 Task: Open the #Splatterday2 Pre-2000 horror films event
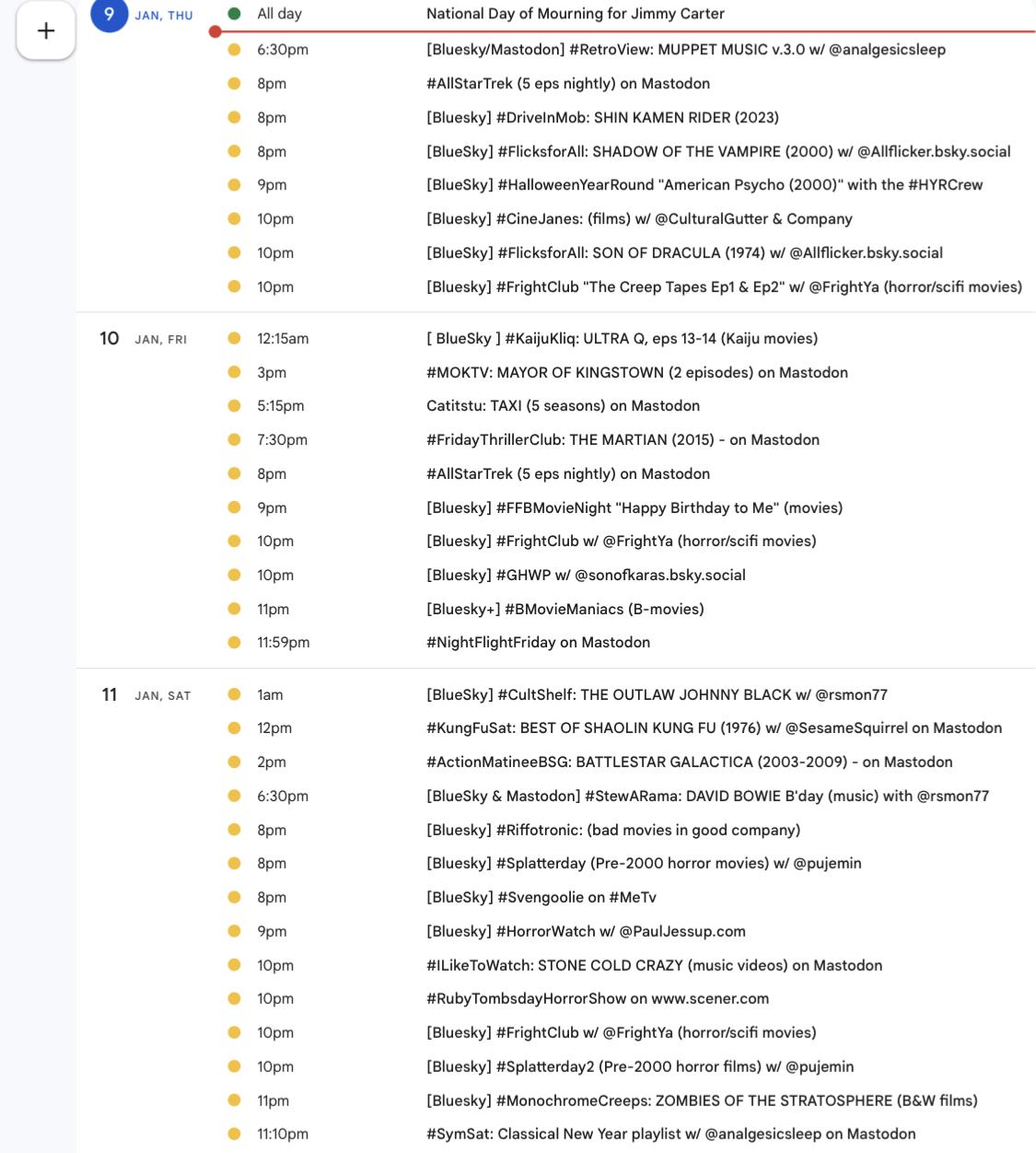(x=640, y=1067)
